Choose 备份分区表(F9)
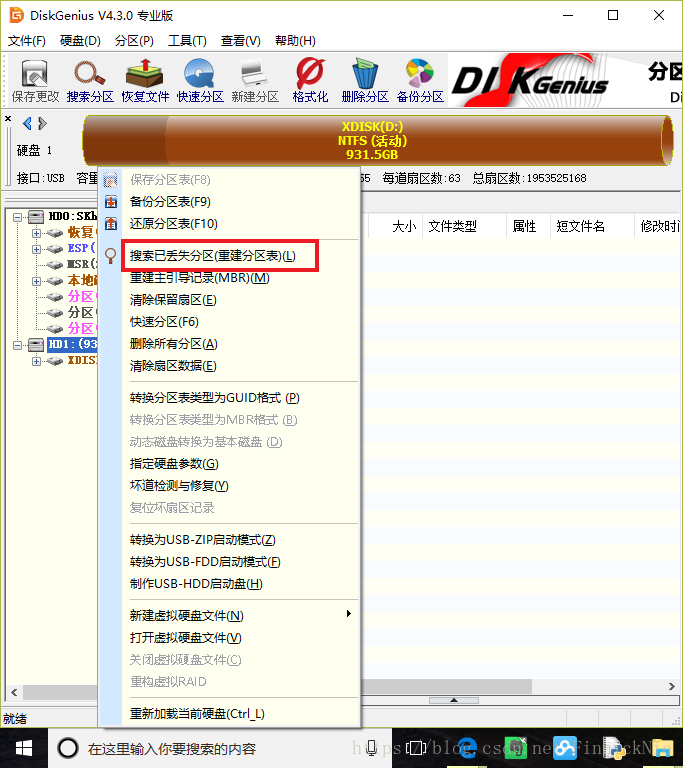683x768 pixels. click(170, 202)
